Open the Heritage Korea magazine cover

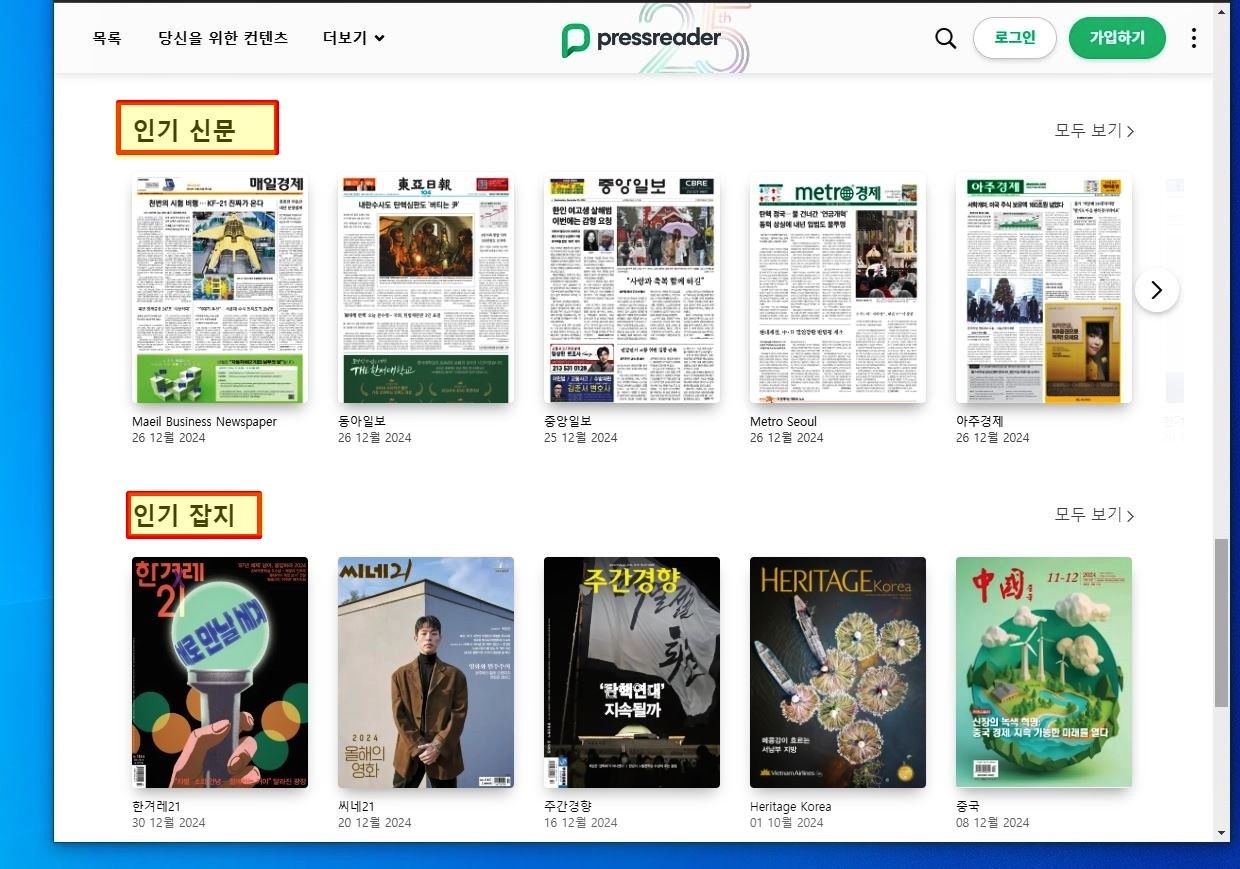[838, 672]
